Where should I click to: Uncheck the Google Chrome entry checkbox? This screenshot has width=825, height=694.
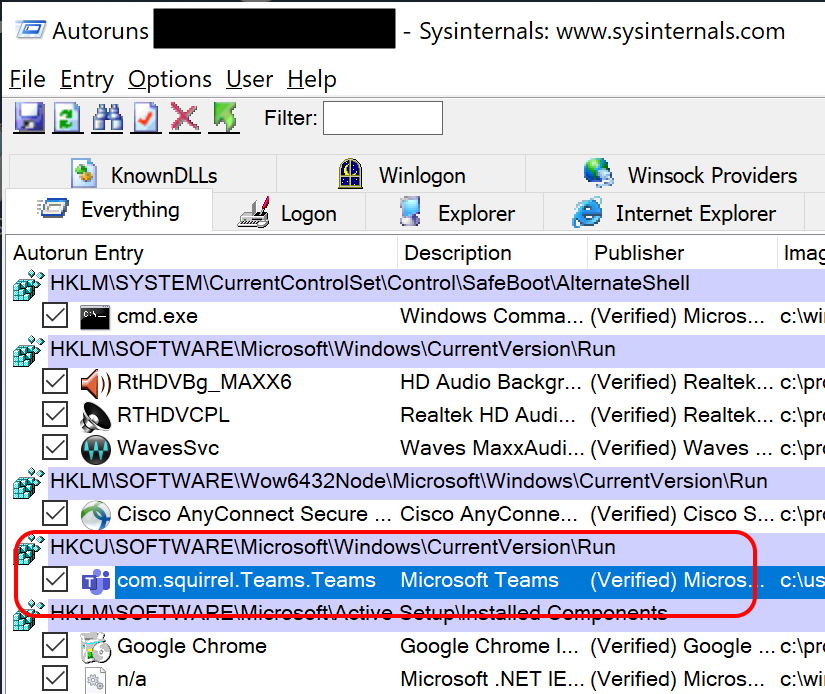[x=55, y=646]
